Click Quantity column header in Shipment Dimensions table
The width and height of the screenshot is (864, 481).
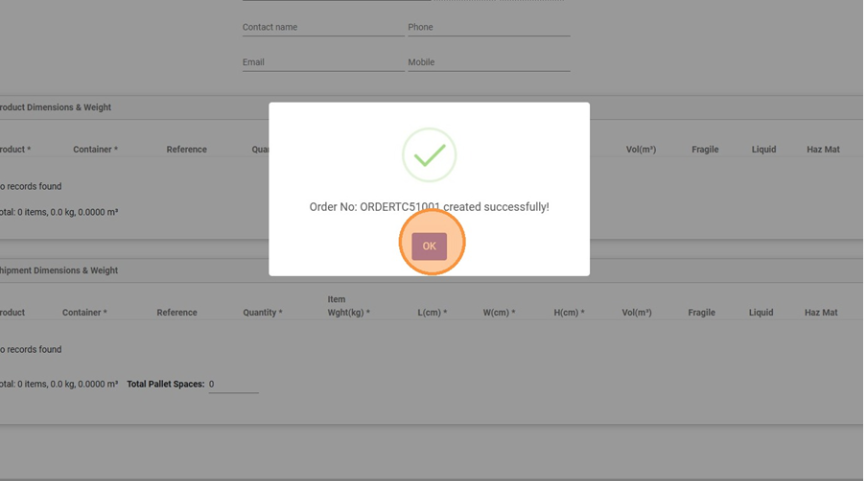pos(262,313)
